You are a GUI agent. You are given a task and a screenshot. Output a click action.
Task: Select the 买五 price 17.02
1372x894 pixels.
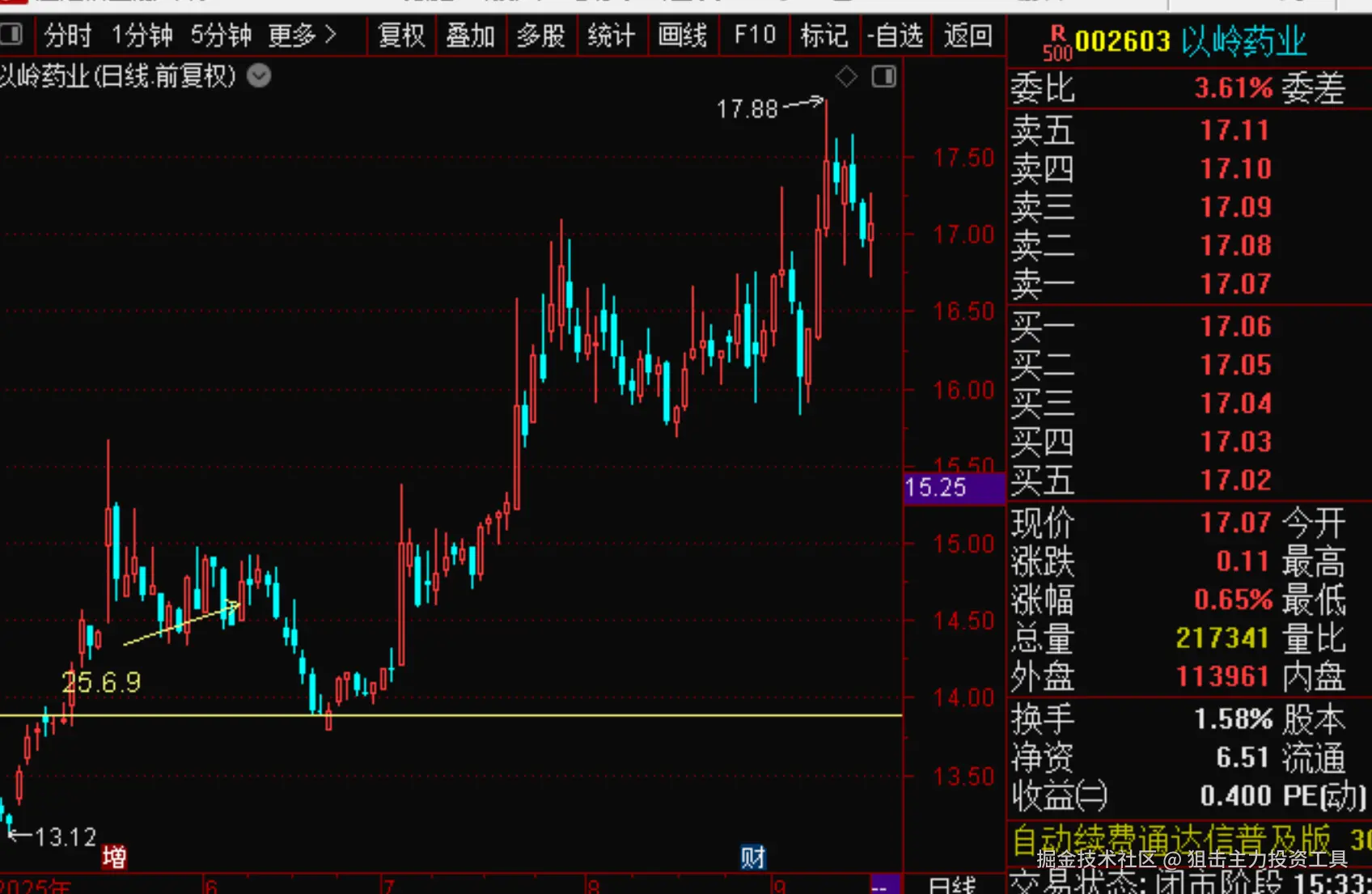[x=1235, y=480]
